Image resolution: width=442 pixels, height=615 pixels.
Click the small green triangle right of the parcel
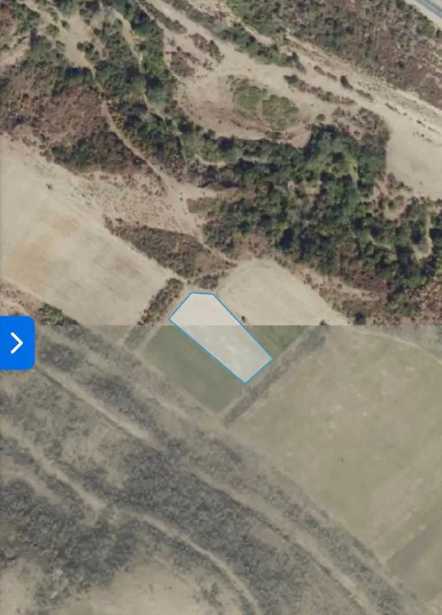click(278, 339)
